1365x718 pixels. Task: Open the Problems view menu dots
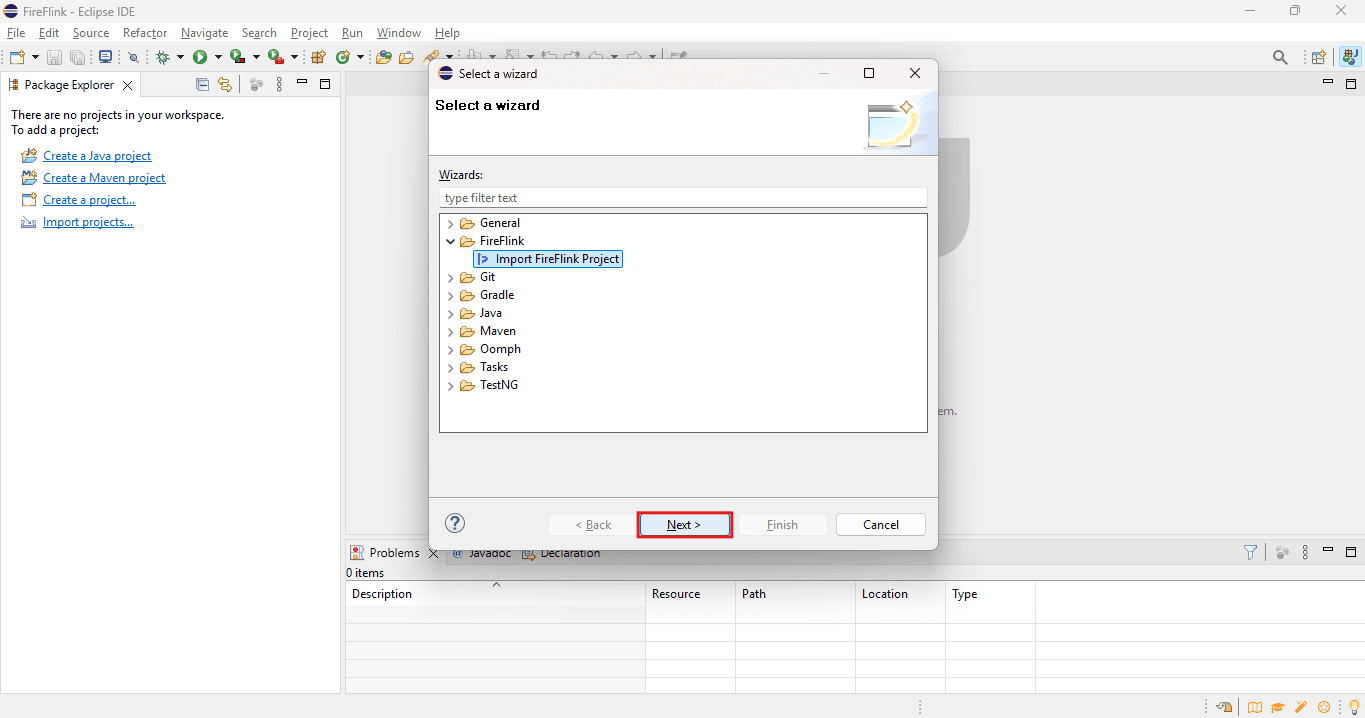(x=1306, y=552)
